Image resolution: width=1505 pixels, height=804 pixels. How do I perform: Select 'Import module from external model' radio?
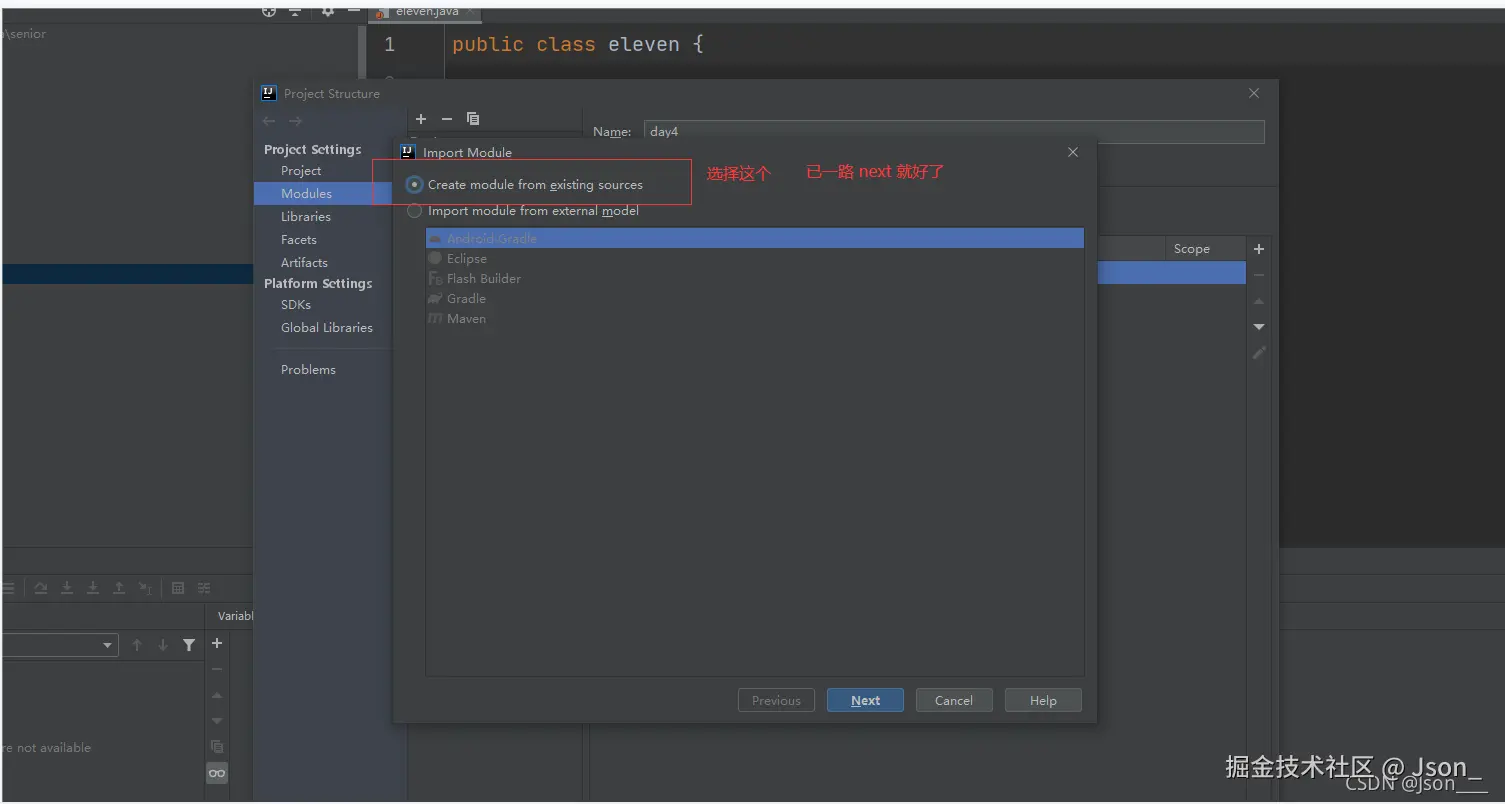414,211
